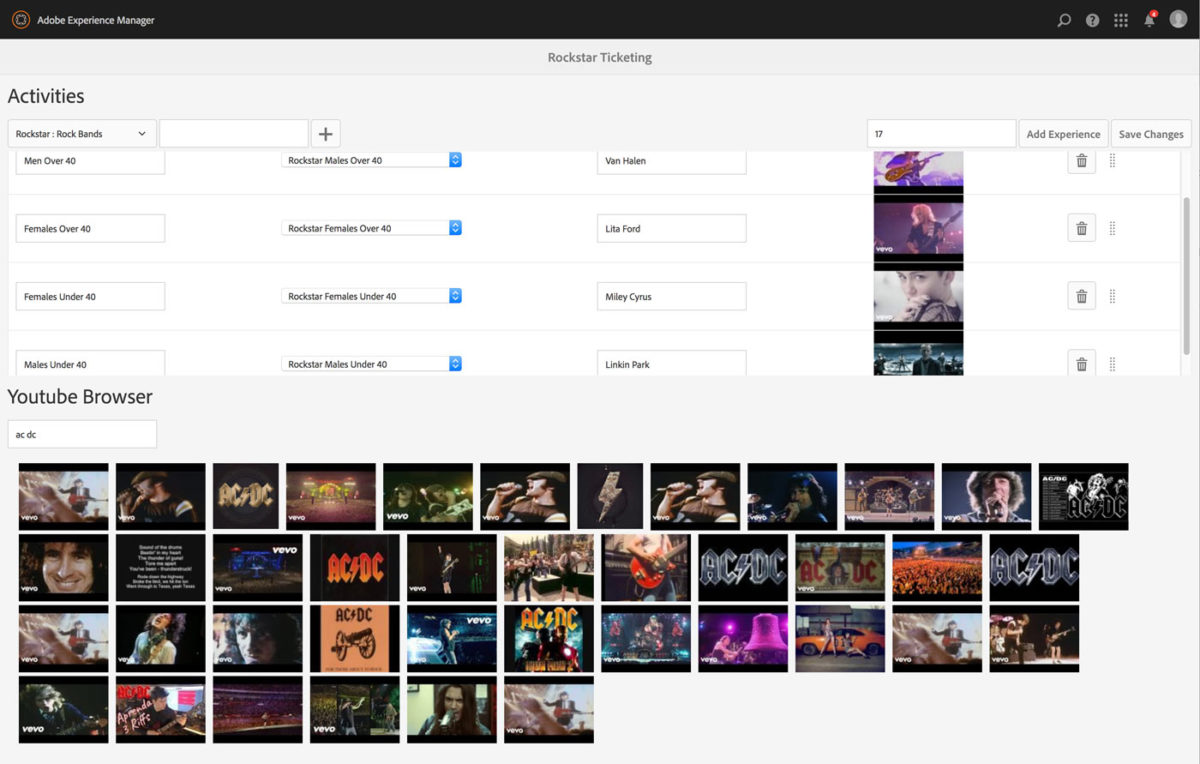Select the orange car thumbnail
This screenshot has height=764, width=1200.
[840, 638]
